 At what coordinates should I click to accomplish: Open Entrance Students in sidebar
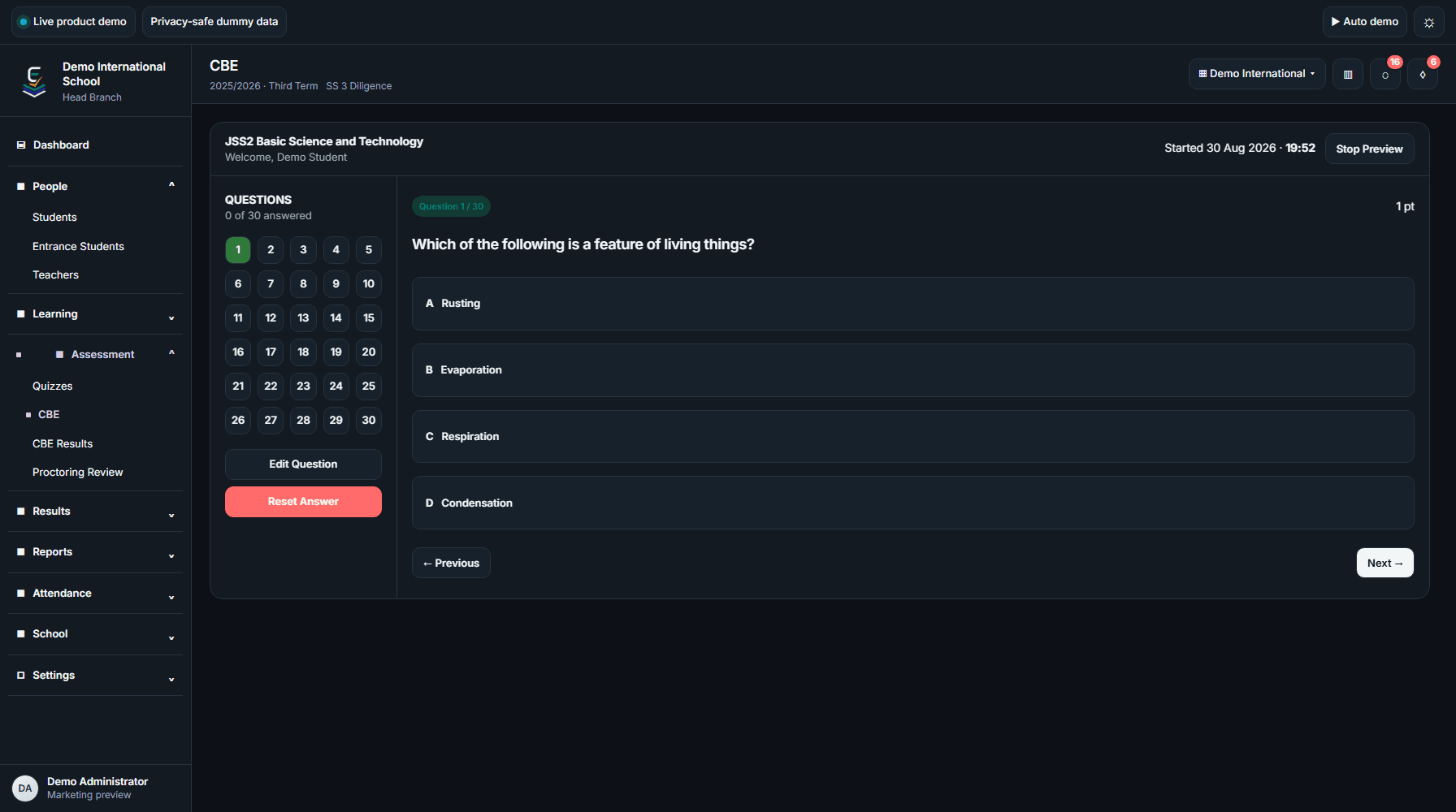click(x=78, y=247)
